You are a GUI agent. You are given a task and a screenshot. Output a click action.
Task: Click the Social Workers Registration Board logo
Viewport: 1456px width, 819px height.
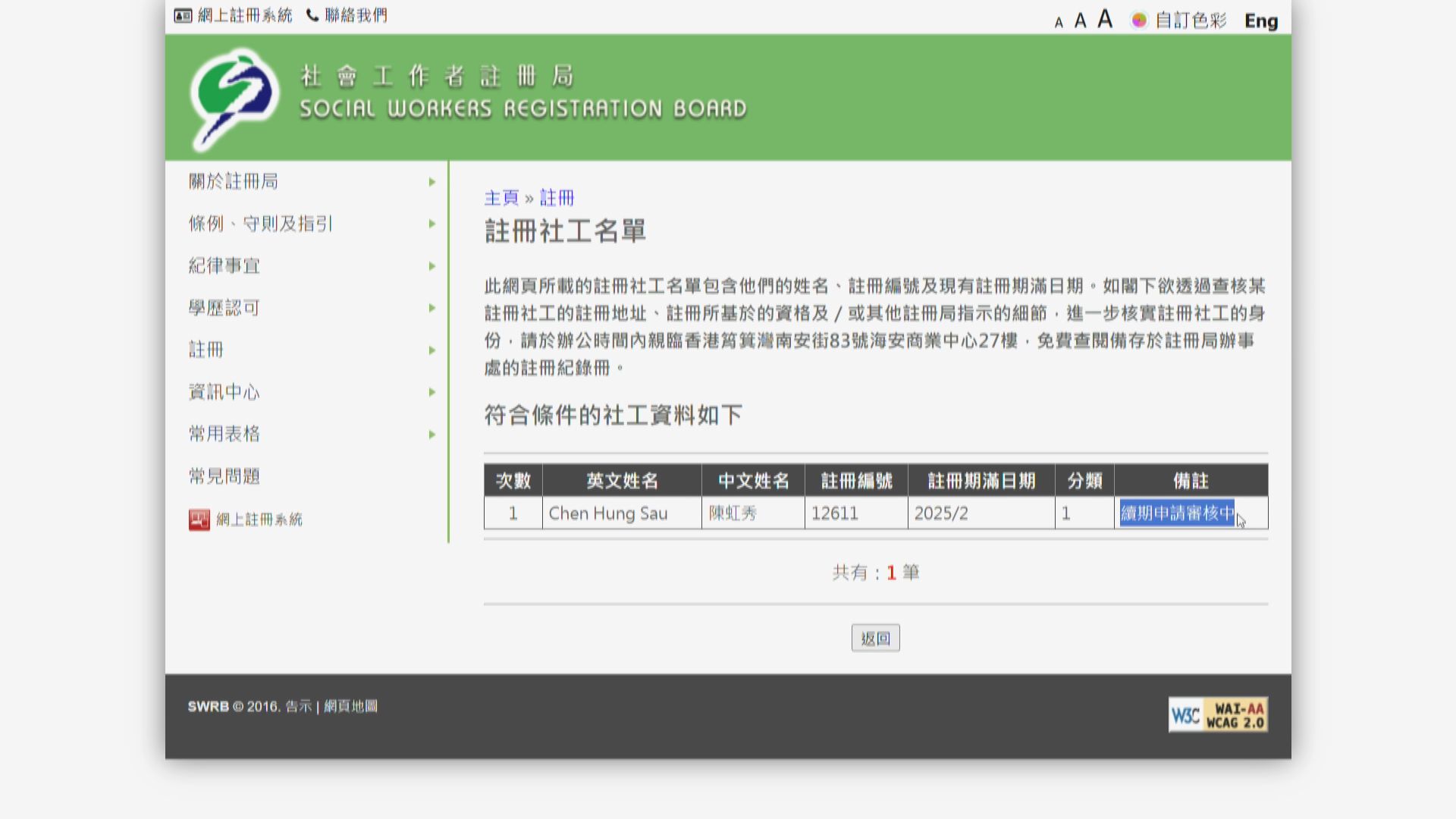pos(234,99)
